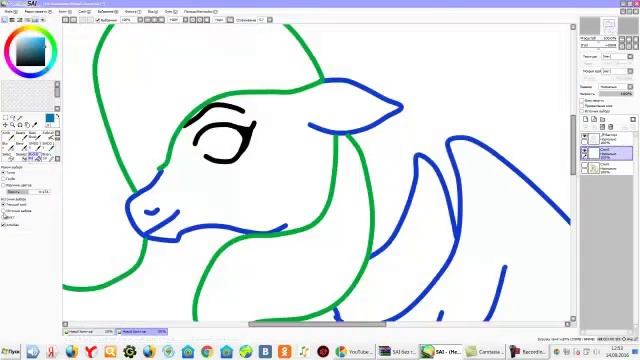
Task: Open the zoom percentage dropdown in toolbar
Action: (140, 20)
